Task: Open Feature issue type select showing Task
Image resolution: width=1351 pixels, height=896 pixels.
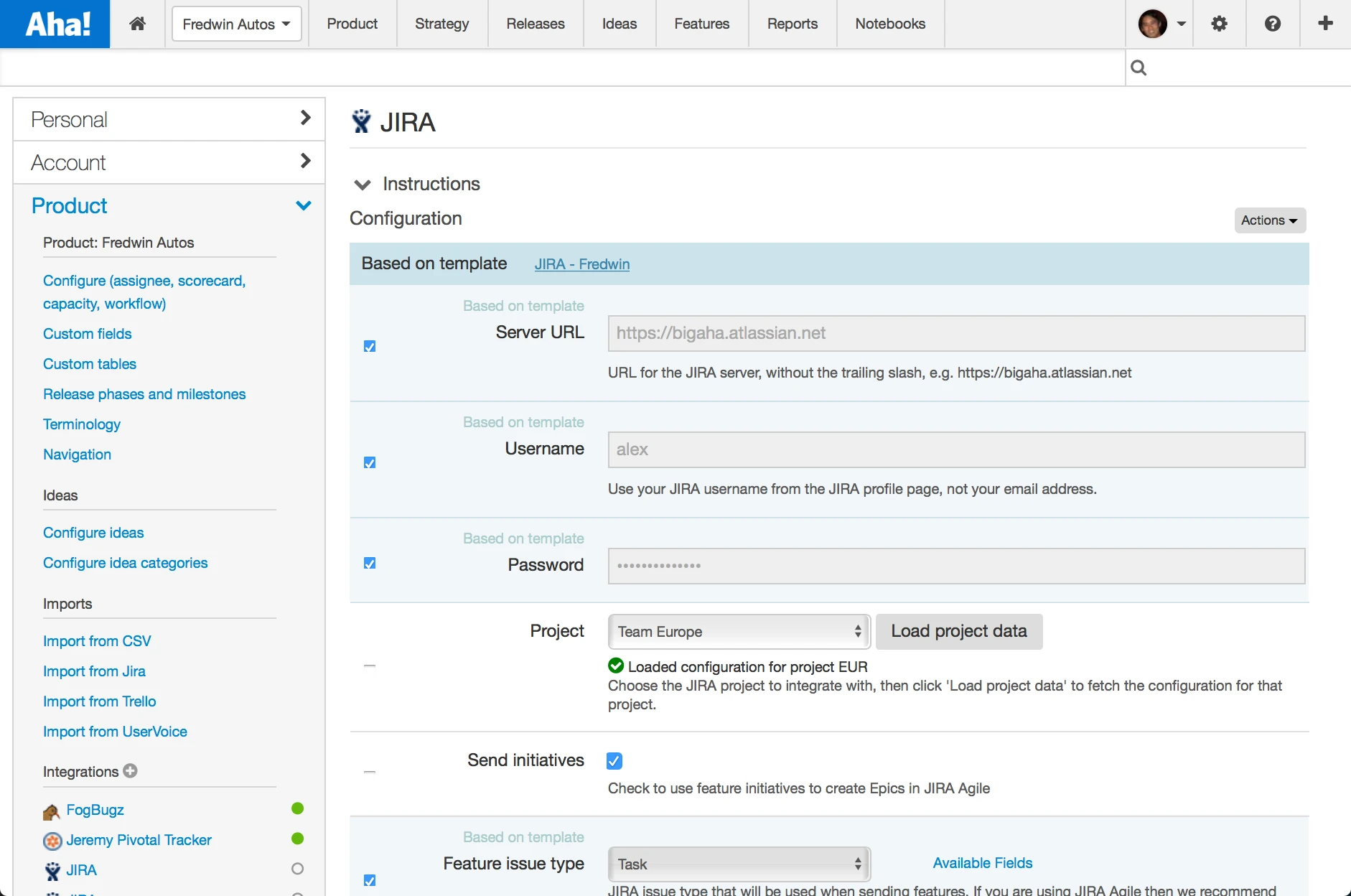Action: coord(739,864)
